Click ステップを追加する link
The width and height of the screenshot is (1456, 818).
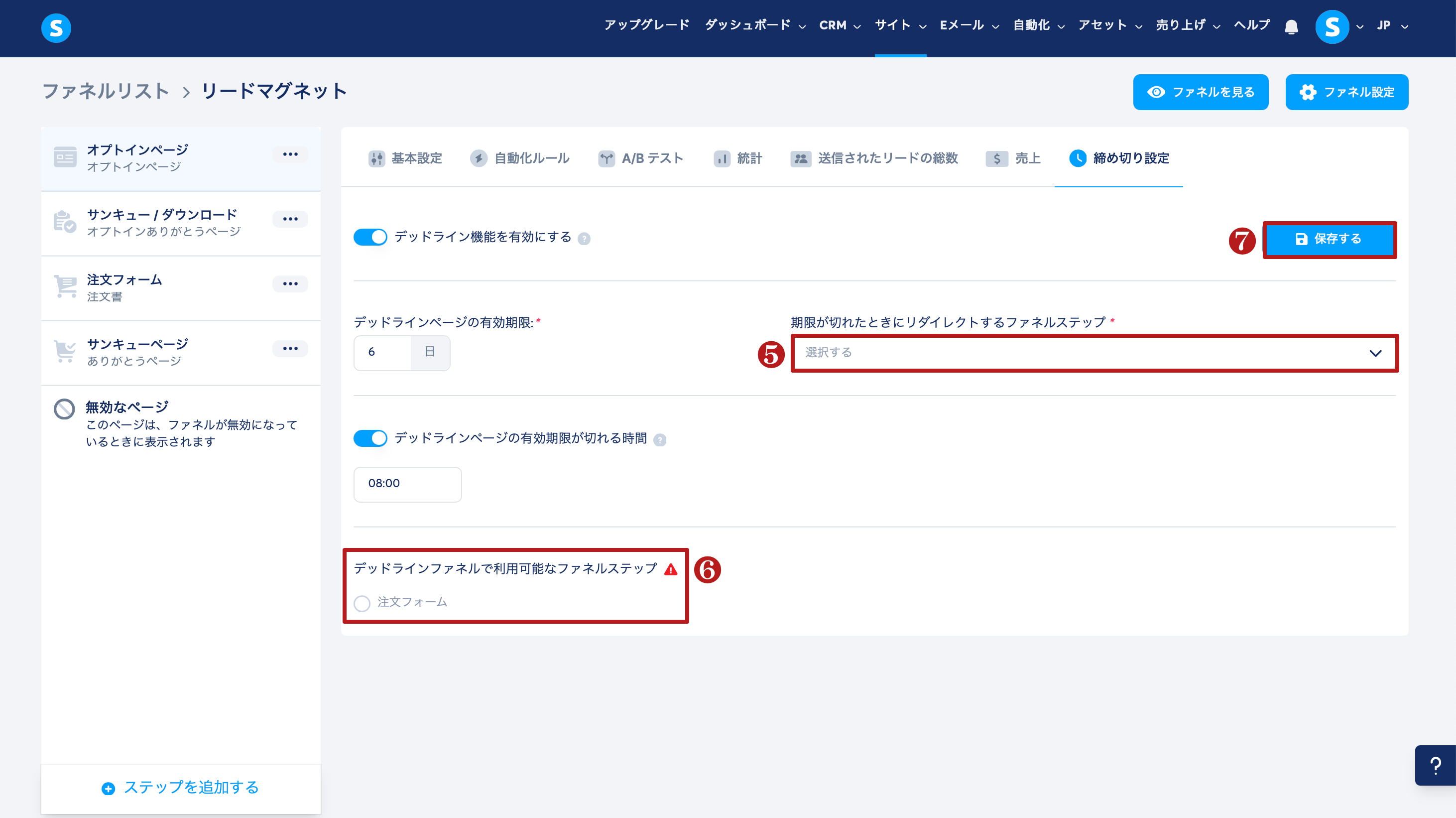pos(180,788)
